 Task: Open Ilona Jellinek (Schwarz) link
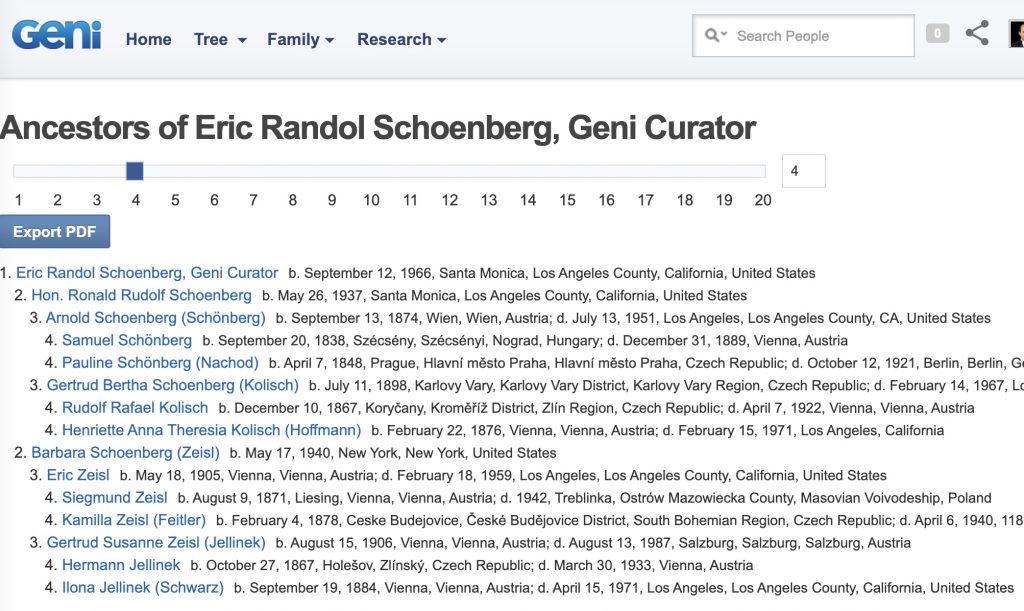pos(142,588)
